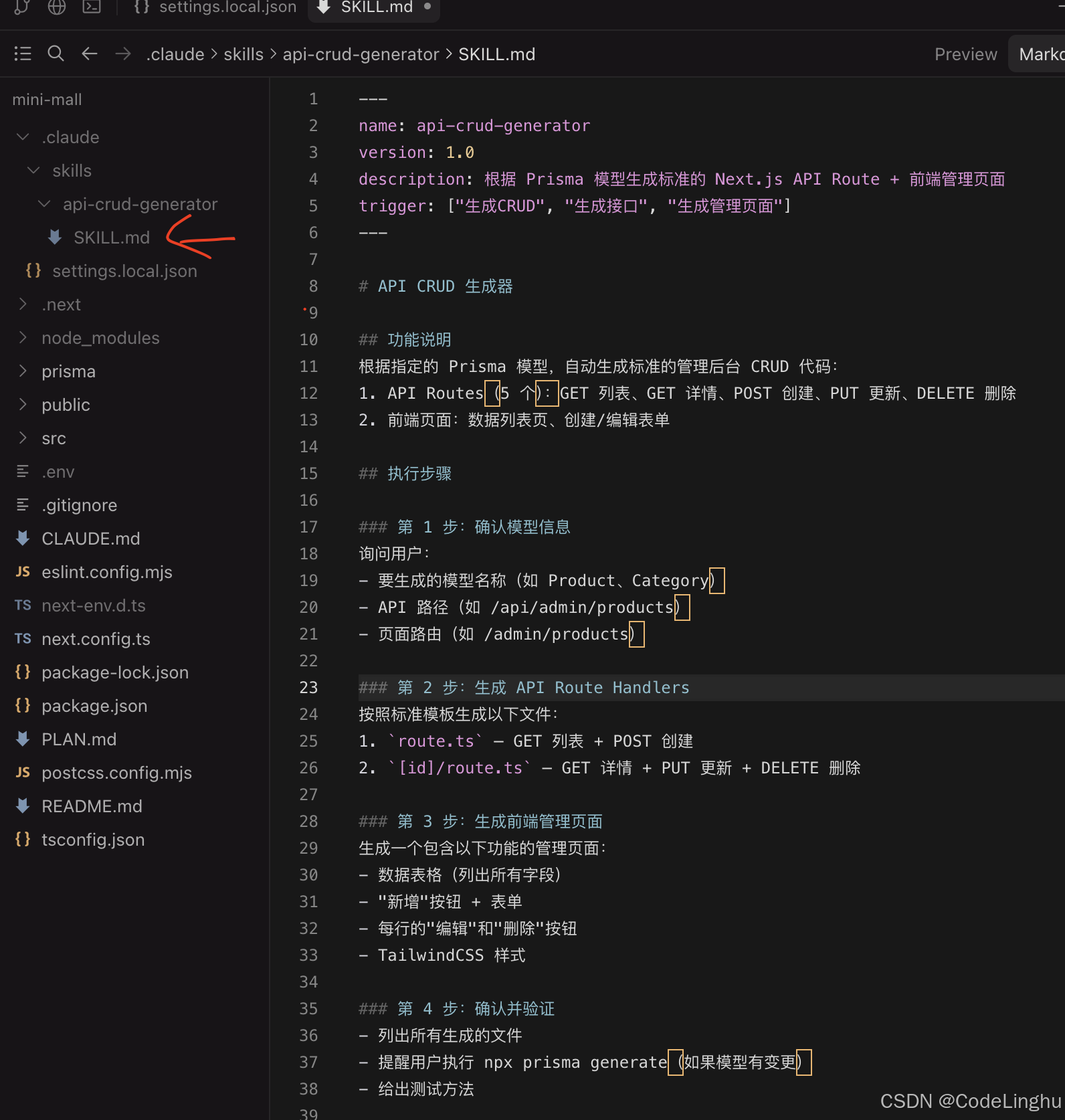Image resolution: width=1065 pixels, height=1120 pixels.
Task: Click the skills breadcrumb
Action: point(244,54)
